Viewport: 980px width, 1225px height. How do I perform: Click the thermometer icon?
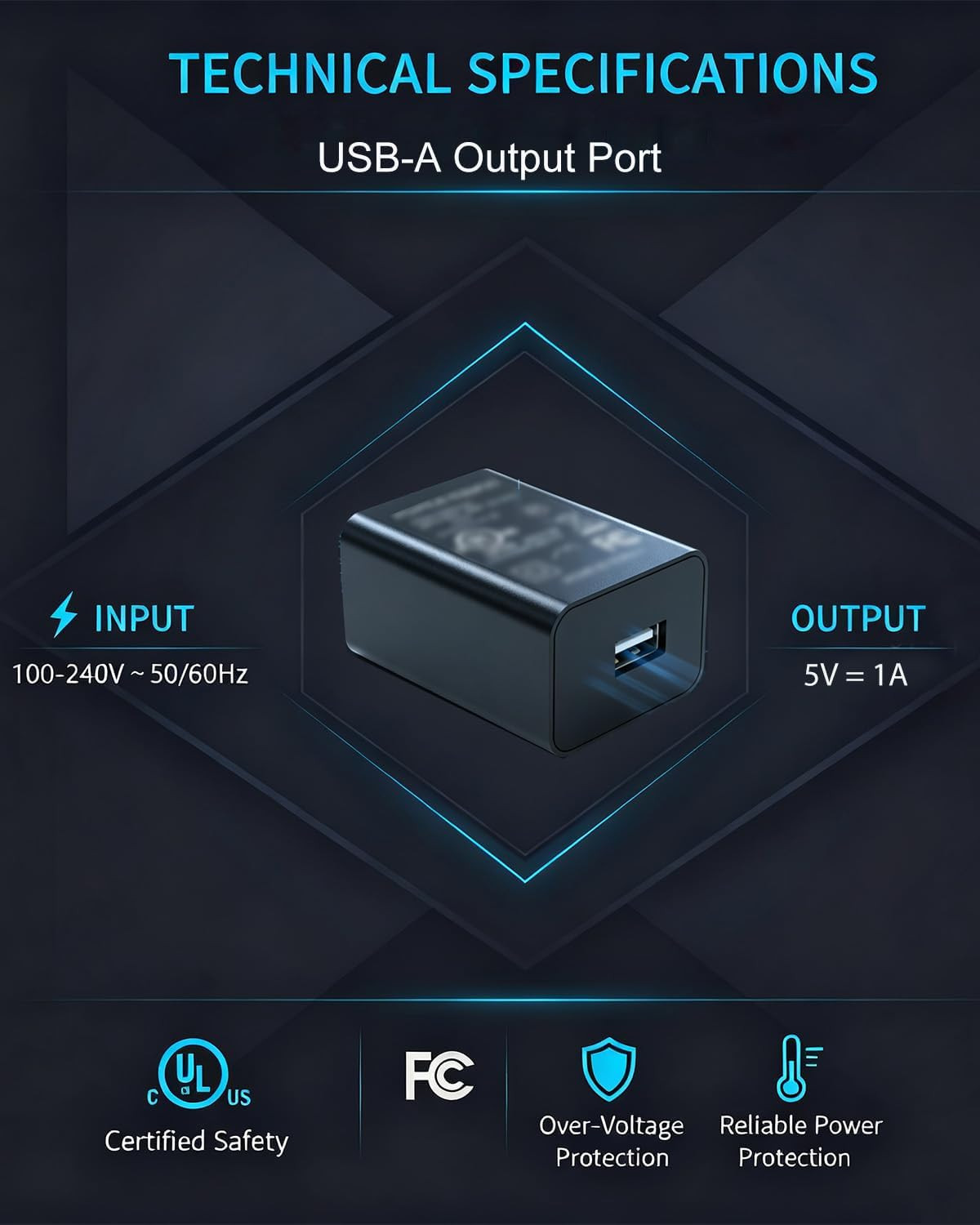[x=800, y=1068]
